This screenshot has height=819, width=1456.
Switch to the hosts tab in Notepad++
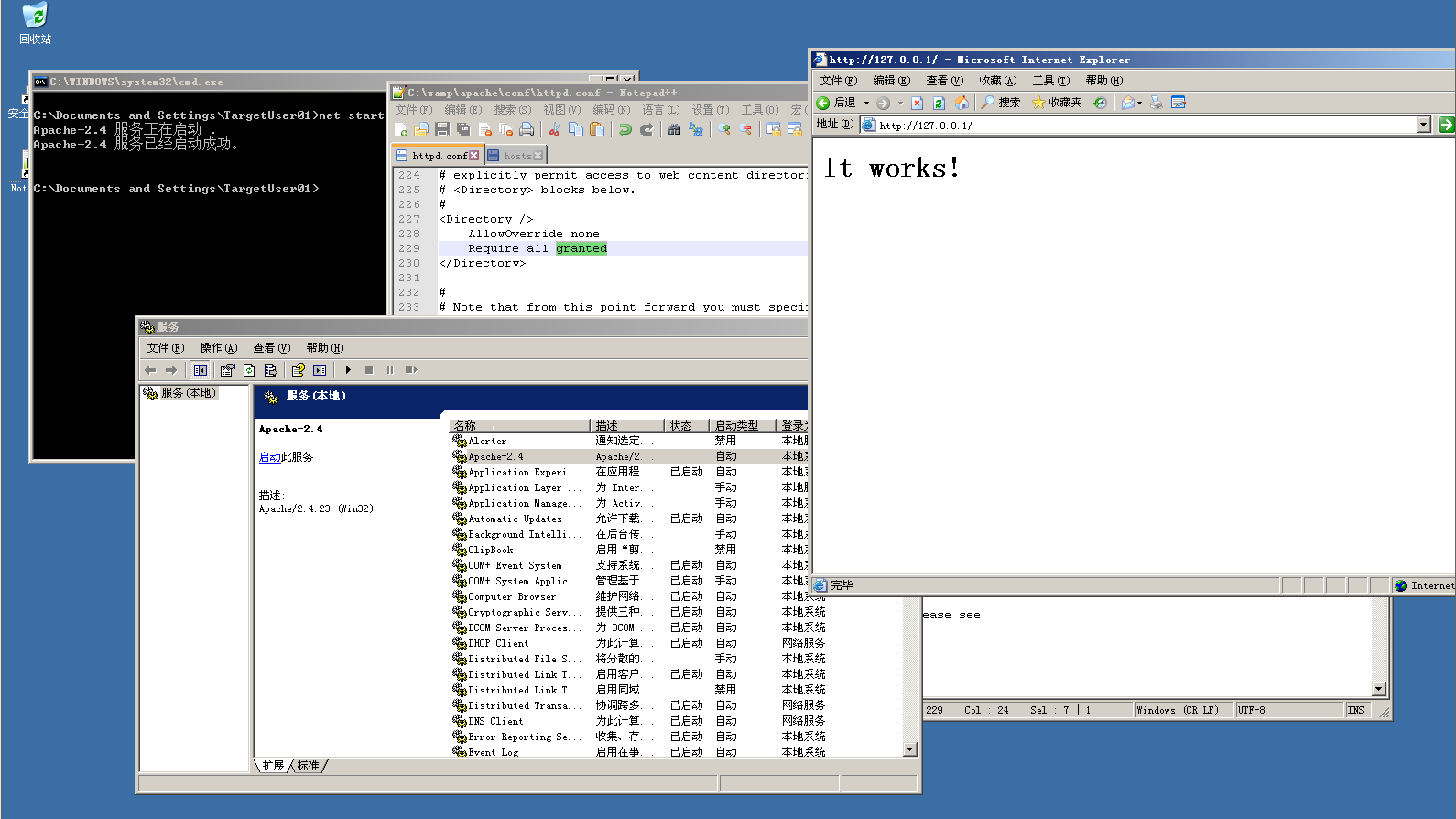coord(516,156)
